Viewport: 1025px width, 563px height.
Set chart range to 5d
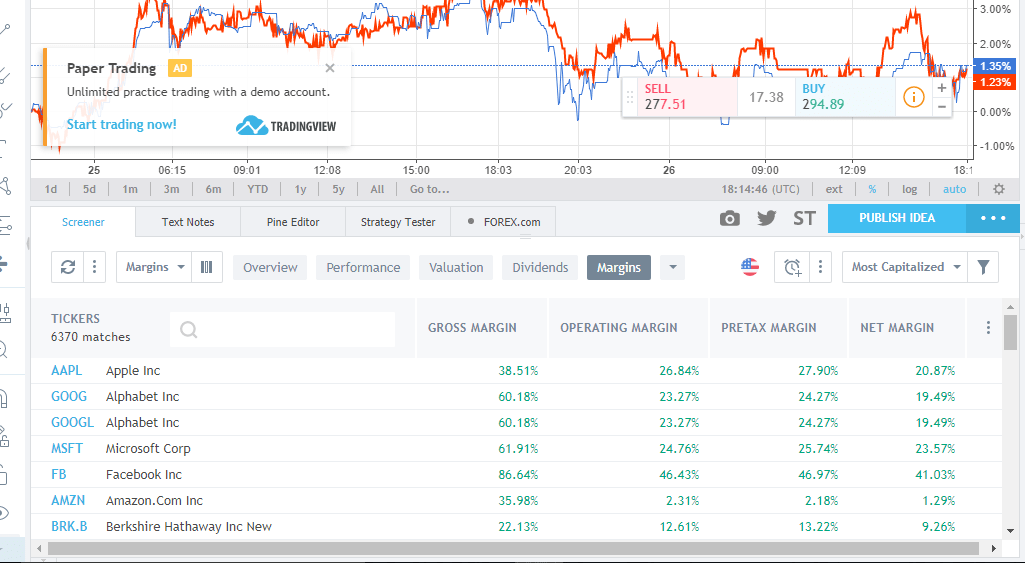coord(89,189)
